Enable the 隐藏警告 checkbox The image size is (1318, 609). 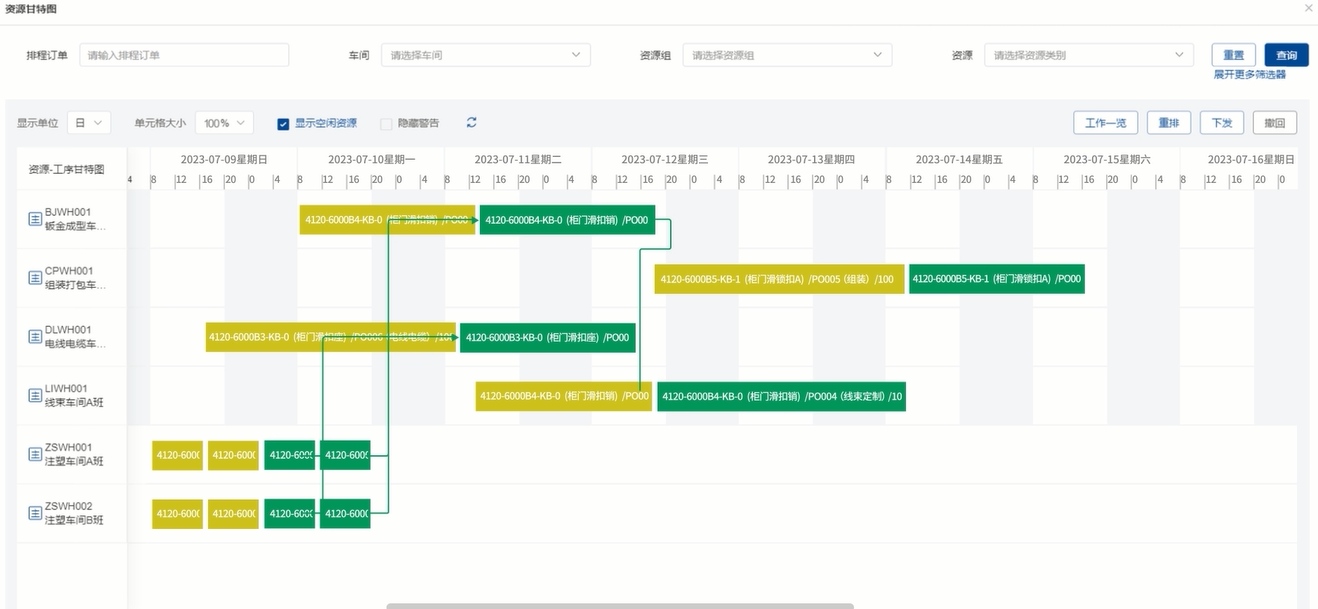386,124
